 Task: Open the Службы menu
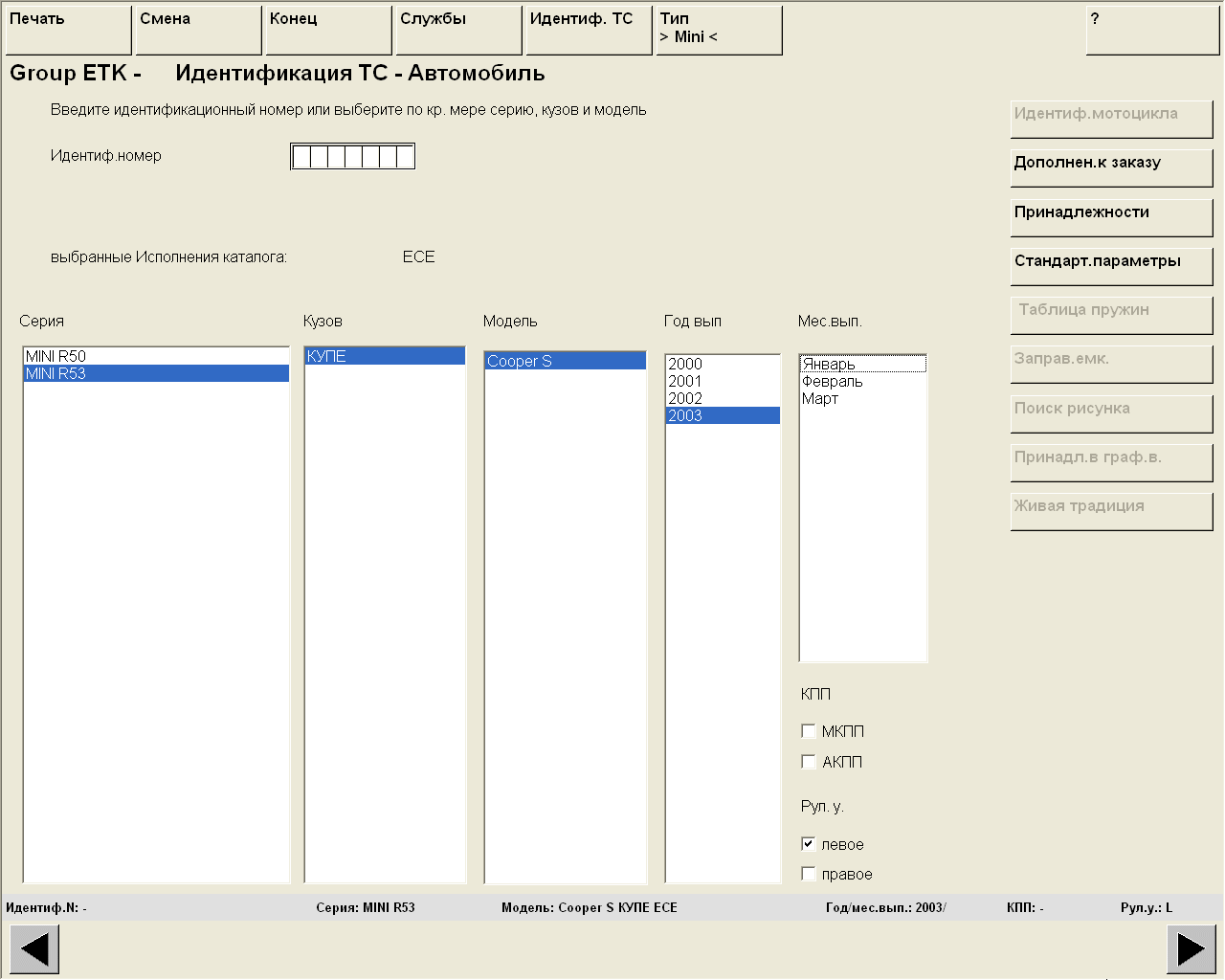coord(459,31)
